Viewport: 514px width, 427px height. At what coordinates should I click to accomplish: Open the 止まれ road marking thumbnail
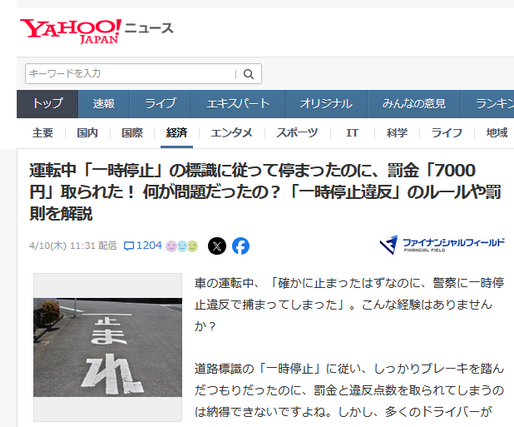[x=108, y=347]
